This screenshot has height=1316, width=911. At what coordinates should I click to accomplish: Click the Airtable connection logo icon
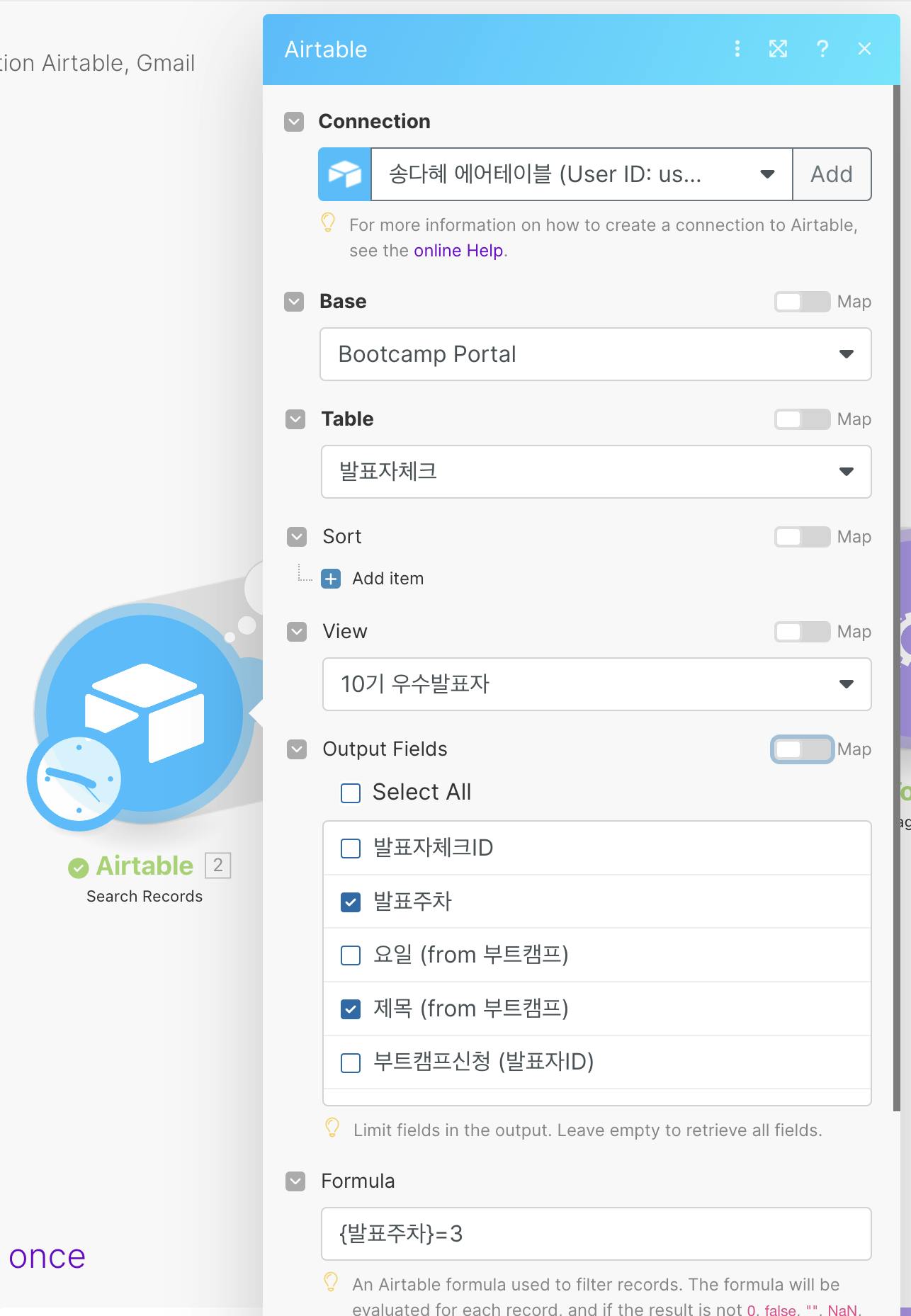[344, 174]
